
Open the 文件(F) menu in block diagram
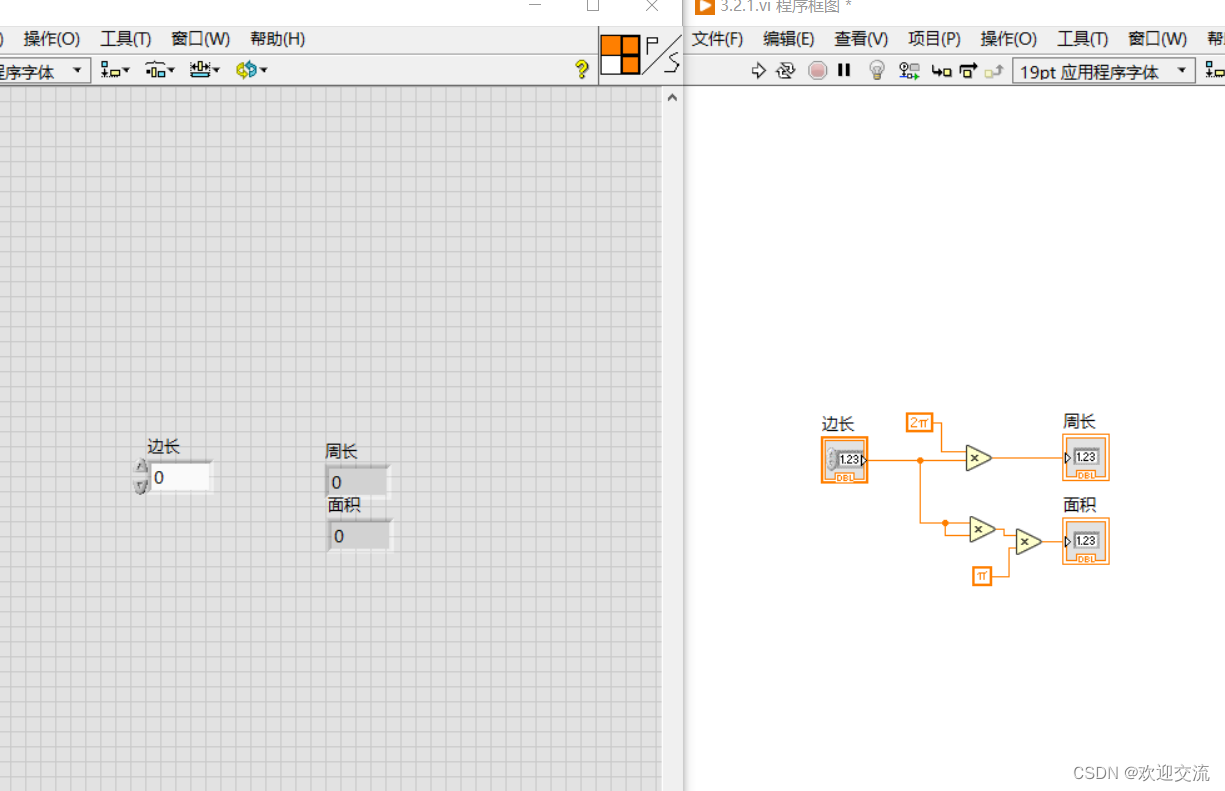click(x=716, y=39)
